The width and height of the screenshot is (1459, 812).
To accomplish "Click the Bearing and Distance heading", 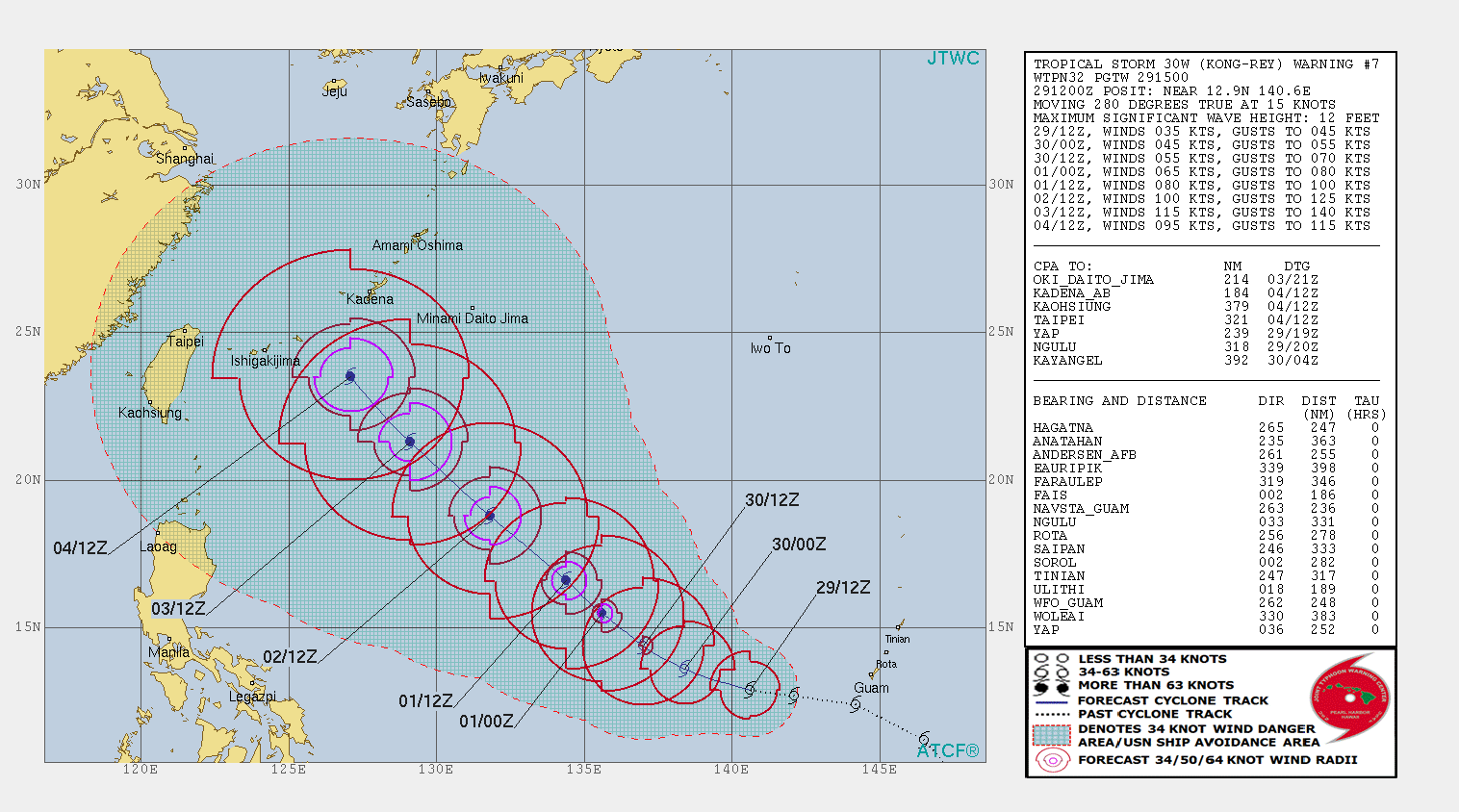I will [1119, 401].
